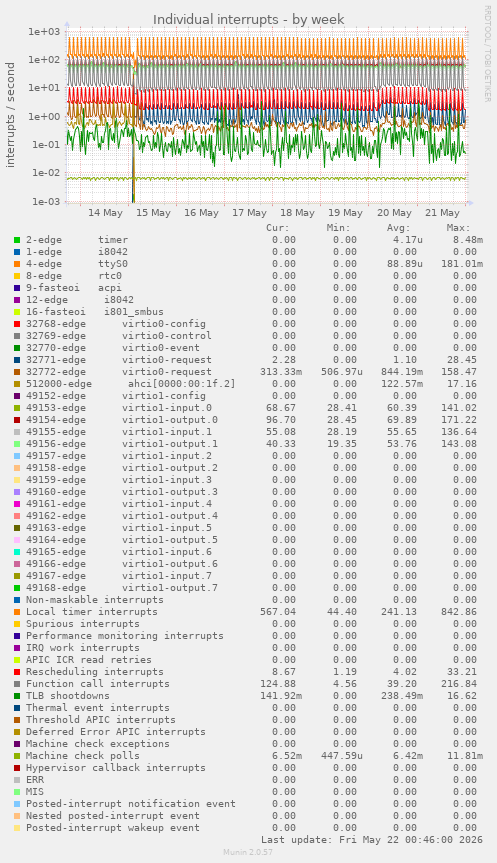Select the red swatch next to virtio0-config
This screenshot has width=497, height=863.
pyautogui.click(x=17, y=324)
